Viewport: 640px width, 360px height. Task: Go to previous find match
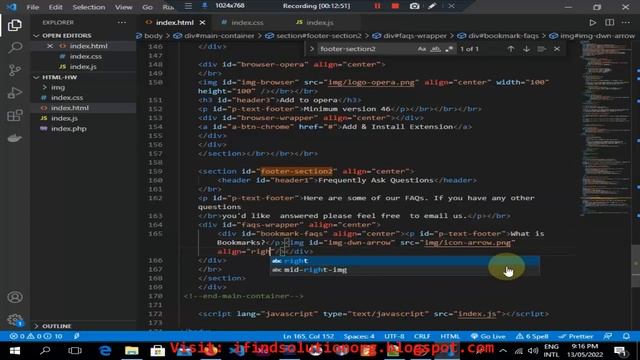coord(511,49)
